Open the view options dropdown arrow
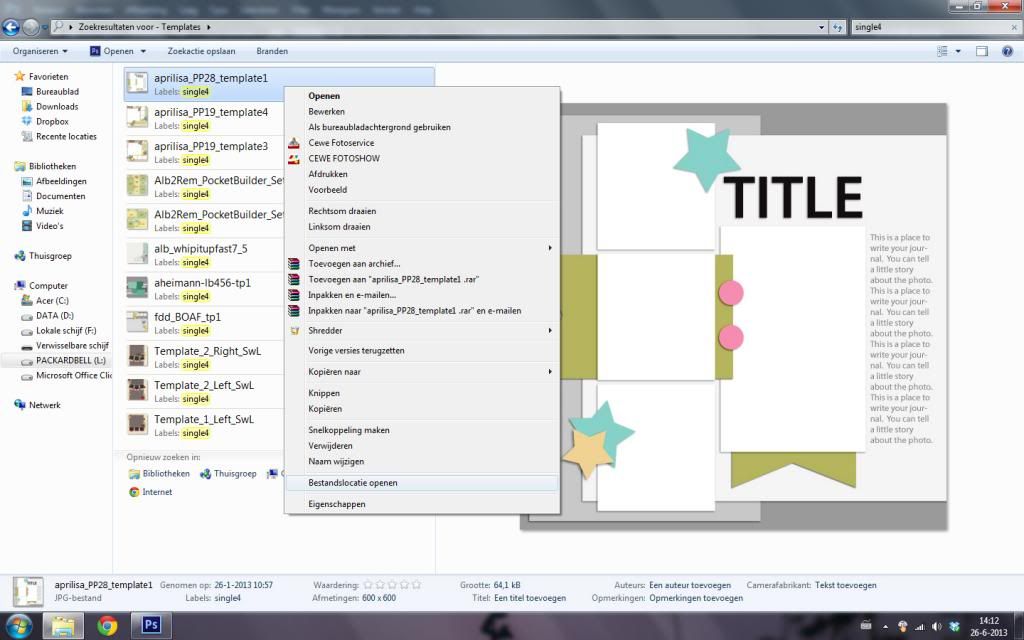Image resolution: width=1024 pixels, height=640 pixels. (x=958, y=51)
